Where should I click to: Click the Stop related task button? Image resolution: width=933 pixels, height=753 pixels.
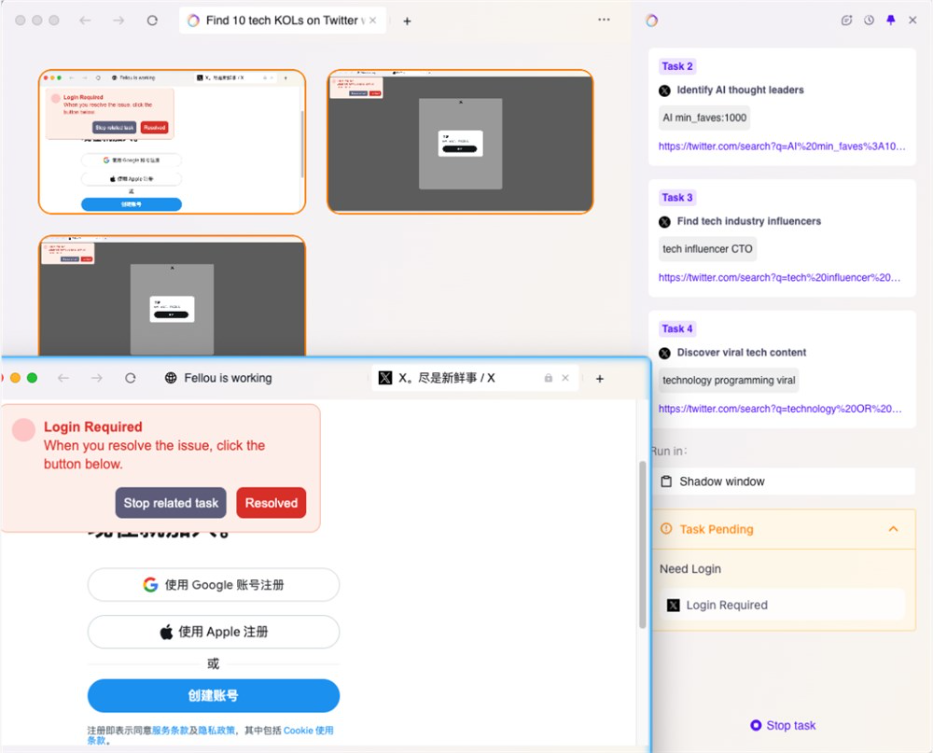(x=170, y=503)
